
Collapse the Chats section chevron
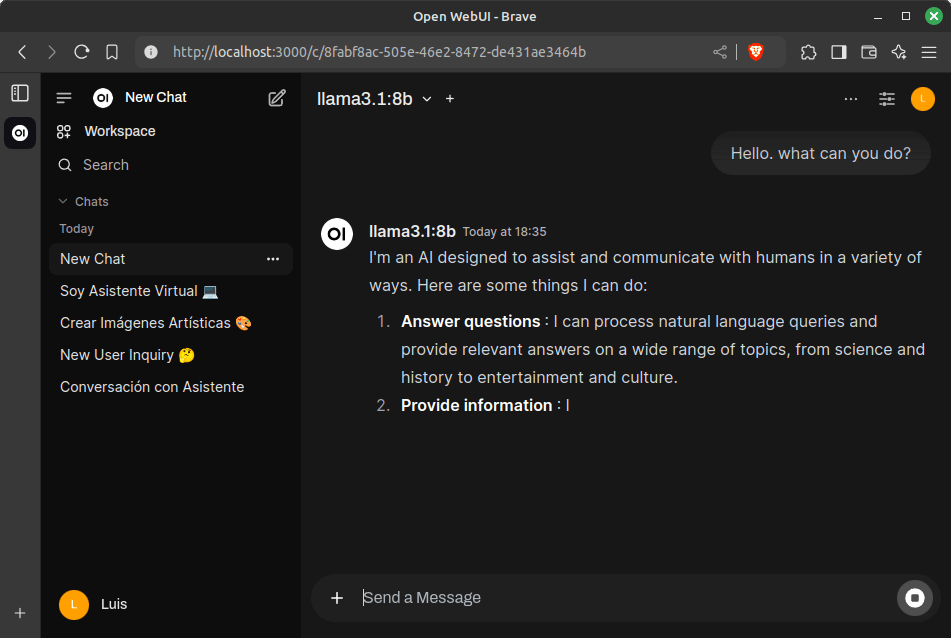pos(64,201)
